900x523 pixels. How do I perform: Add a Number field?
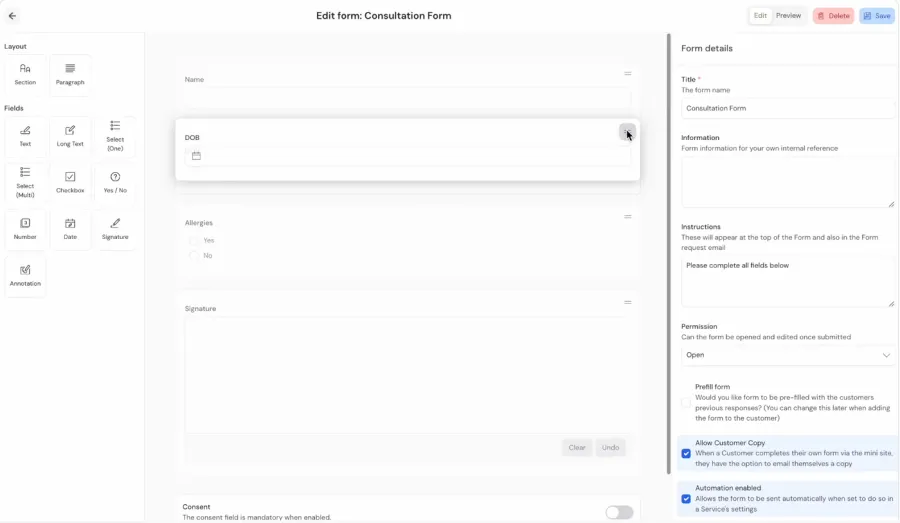click(25, 229)
